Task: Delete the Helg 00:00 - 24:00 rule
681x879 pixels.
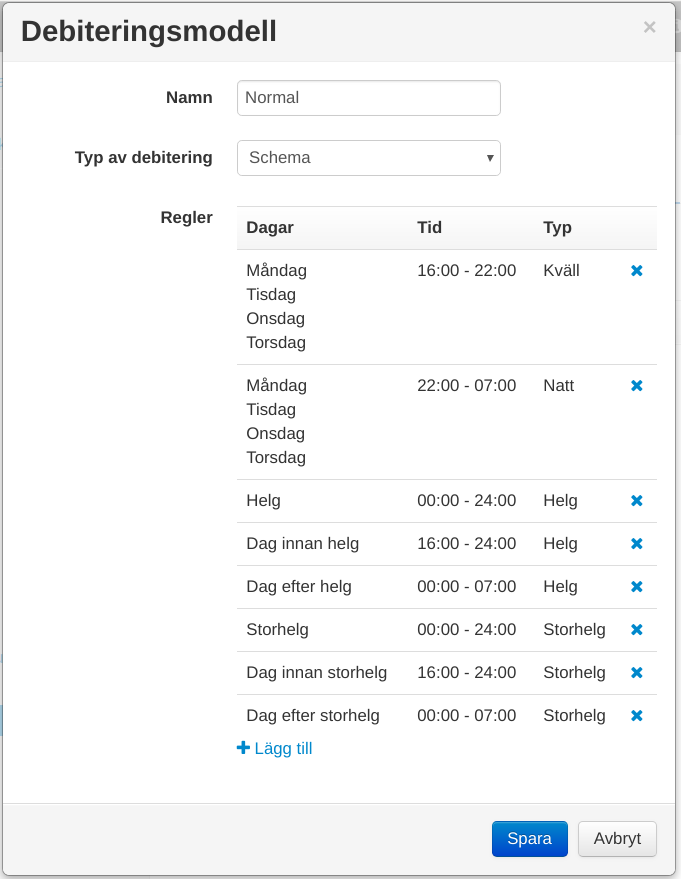Action: (x=636, y=501)
